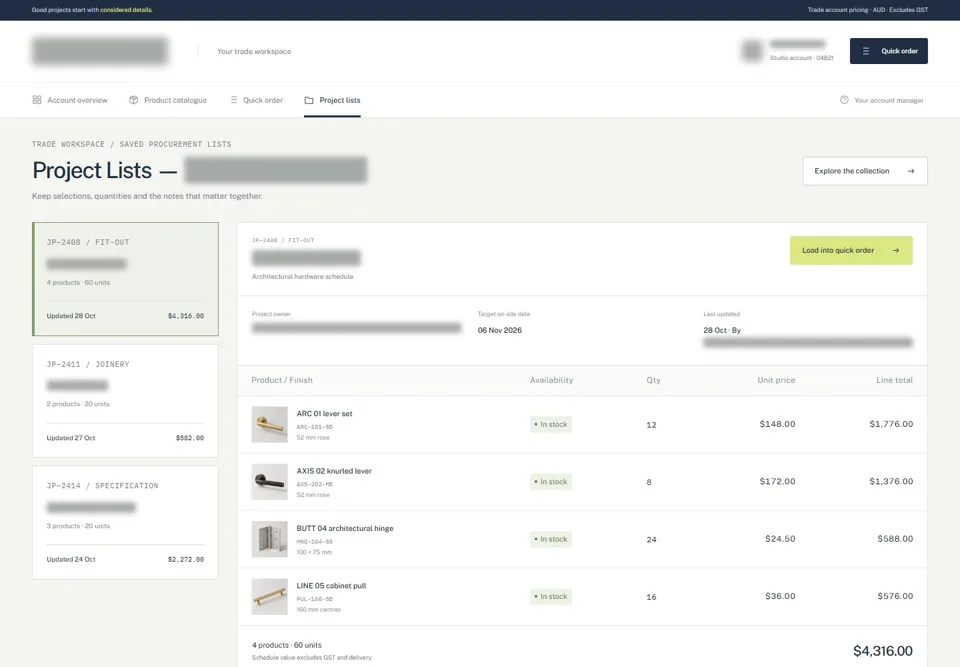Click In stock badge for LINE 05 cabinet pull
Viewport: 960px width, 667px height.
[x=551, y=597]
